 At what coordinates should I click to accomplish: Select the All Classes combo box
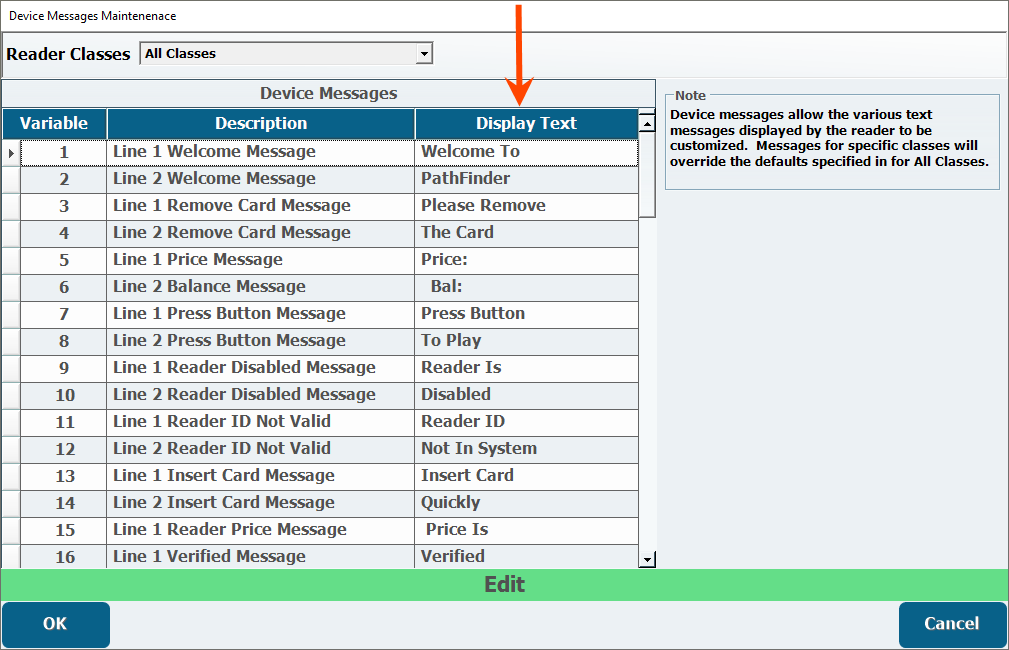[x=286, y=53]
